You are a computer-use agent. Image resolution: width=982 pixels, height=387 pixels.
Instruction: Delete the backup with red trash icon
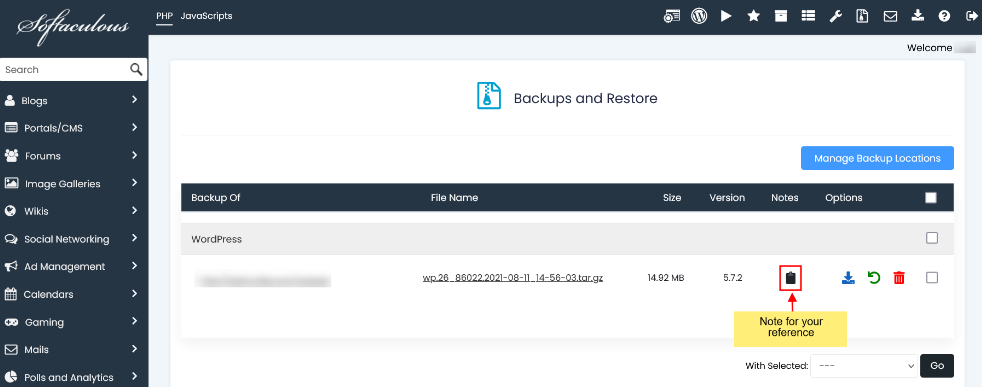coord(899,277)
